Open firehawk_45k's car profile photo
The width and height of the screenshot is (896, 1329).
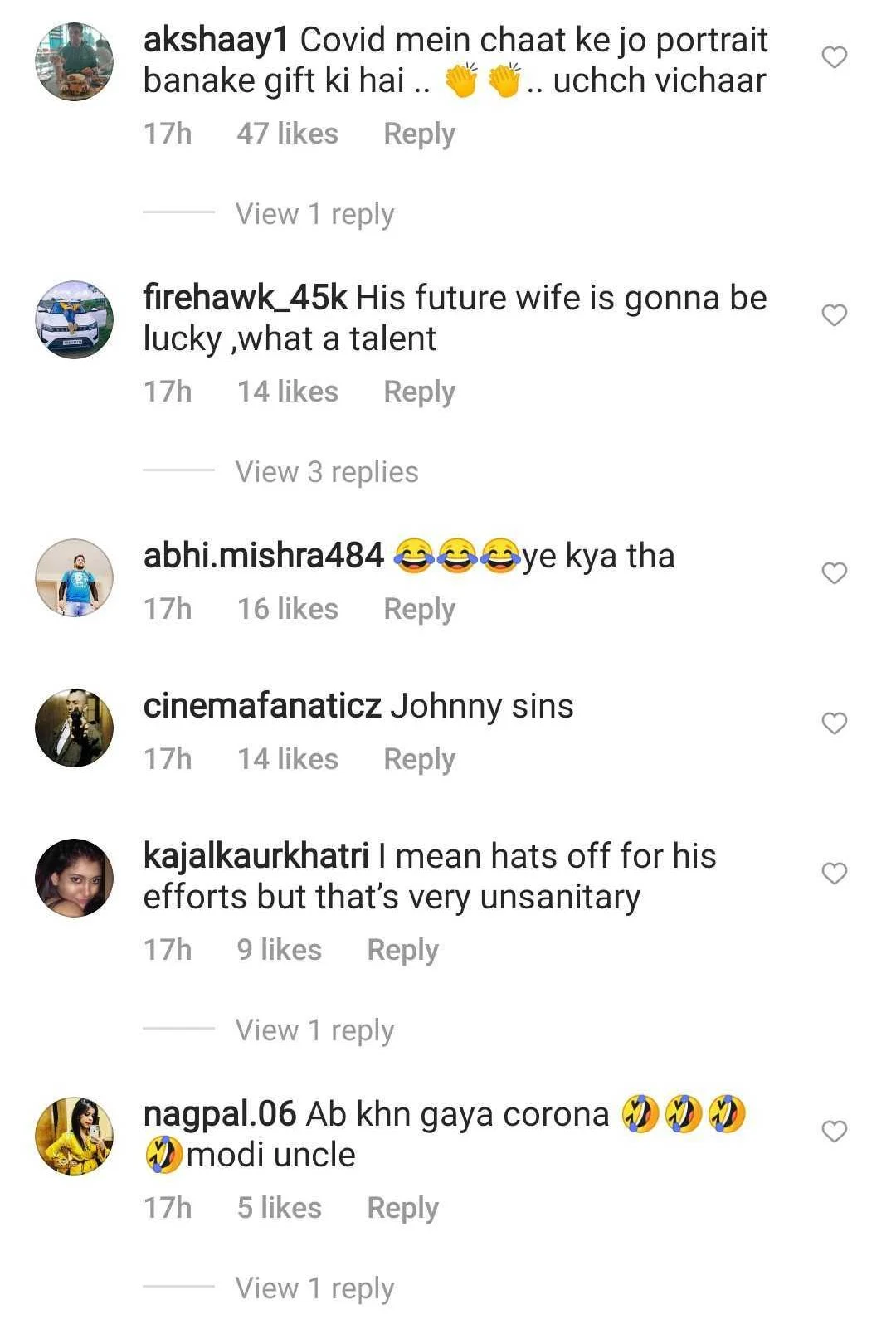point(75,319)
